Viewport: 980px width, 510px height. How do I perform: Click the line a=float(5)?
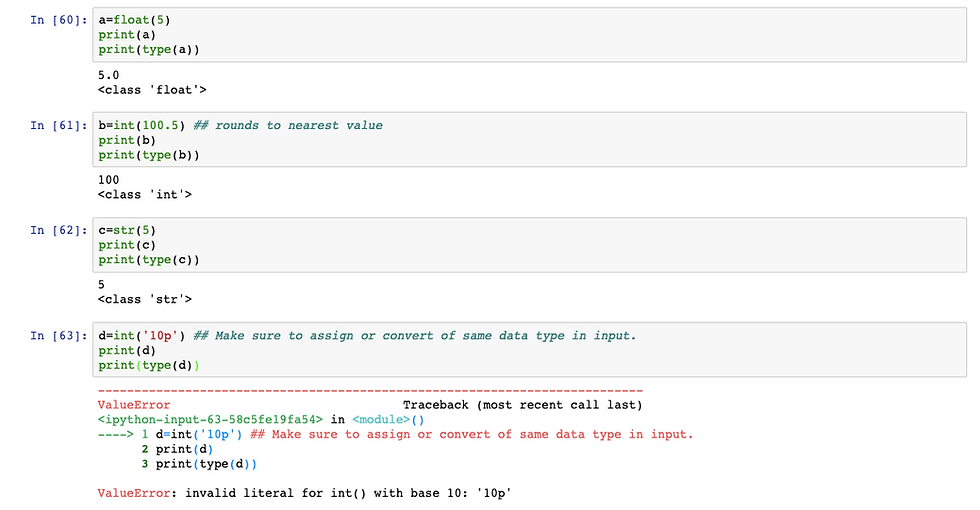pyautogui.click(x=134, y=20)
